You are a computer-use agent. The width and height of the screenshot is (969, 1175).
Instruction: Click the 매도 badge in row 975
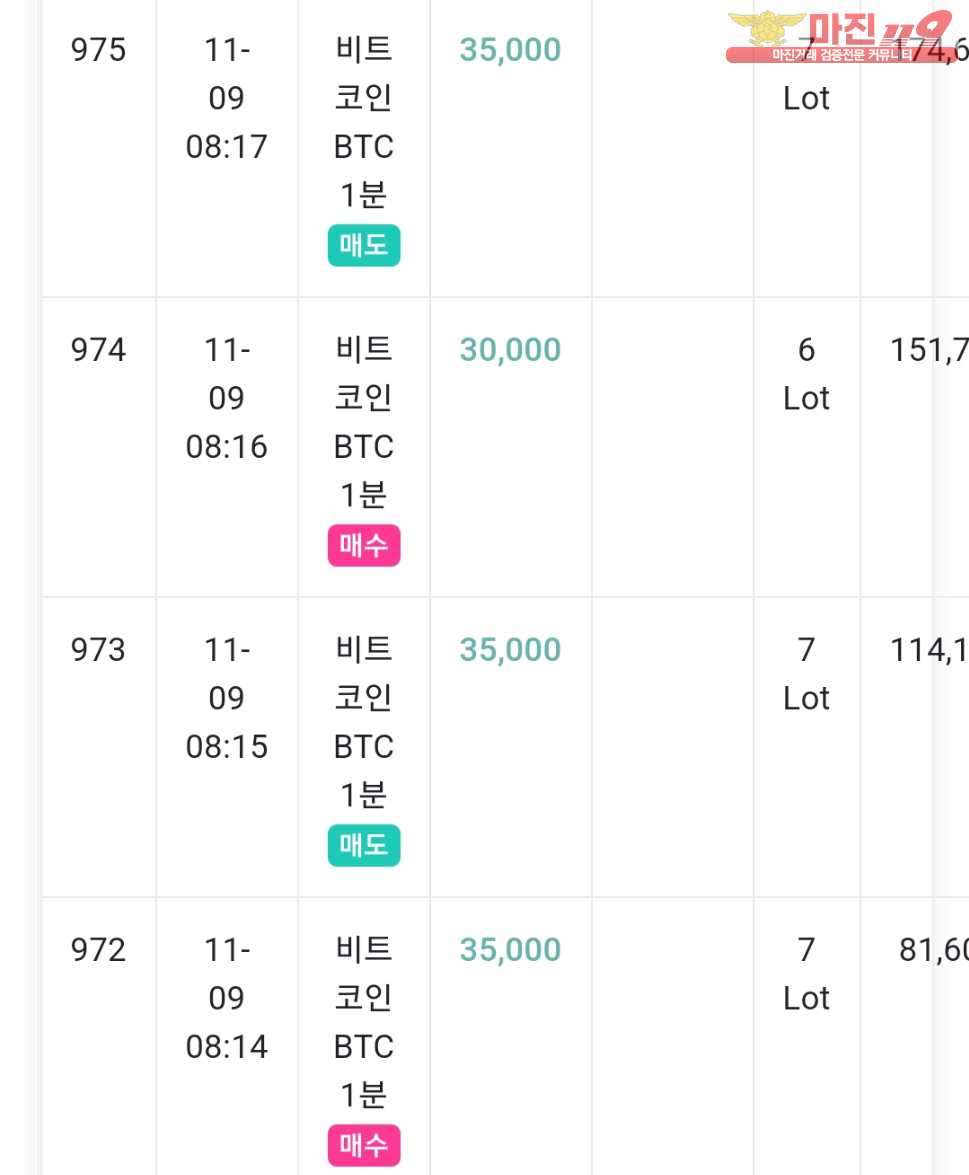pyautogui.click(x=363, y=245)
